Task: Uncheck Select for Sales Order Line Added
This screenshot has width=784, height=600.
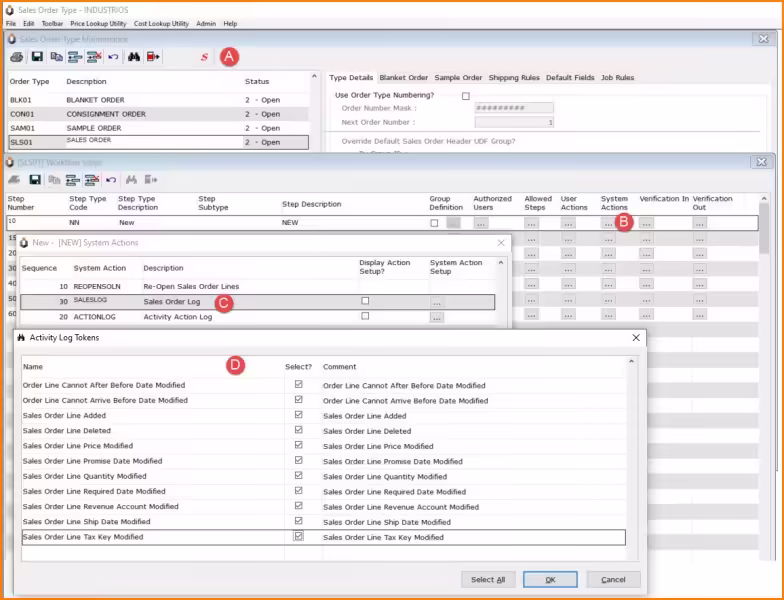Action: coord(298,414)
